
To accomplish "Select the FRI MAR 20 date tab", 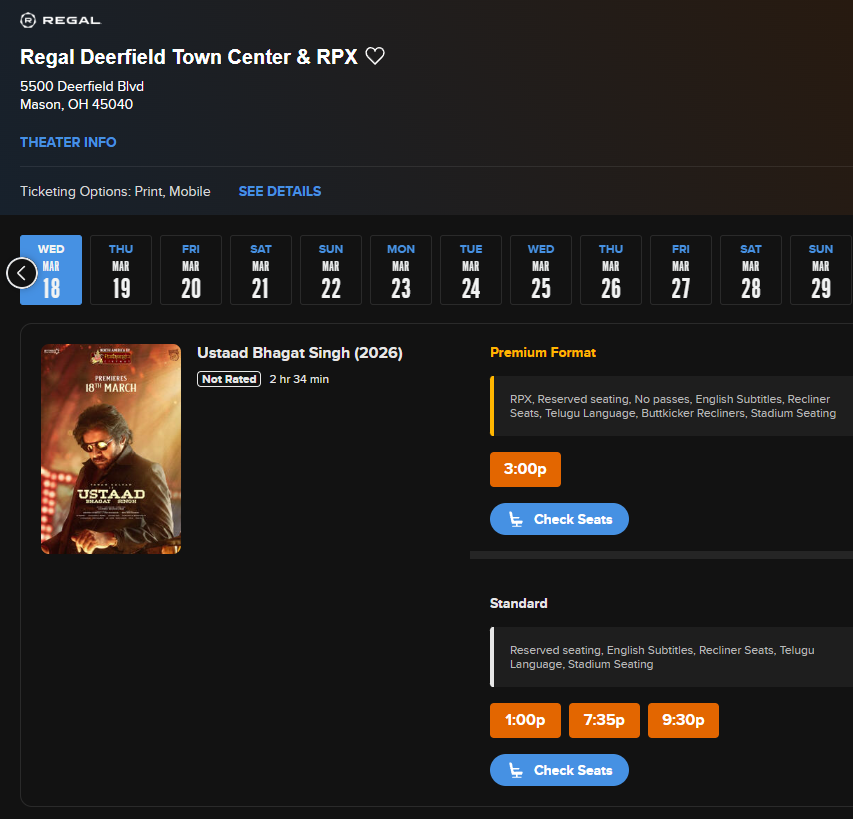I will click(190, 270).
